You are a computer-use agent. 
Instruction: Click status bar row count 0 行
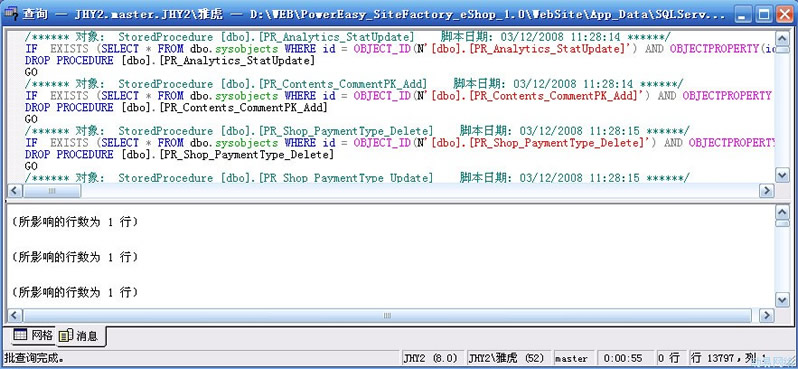[x=670, y=358]
